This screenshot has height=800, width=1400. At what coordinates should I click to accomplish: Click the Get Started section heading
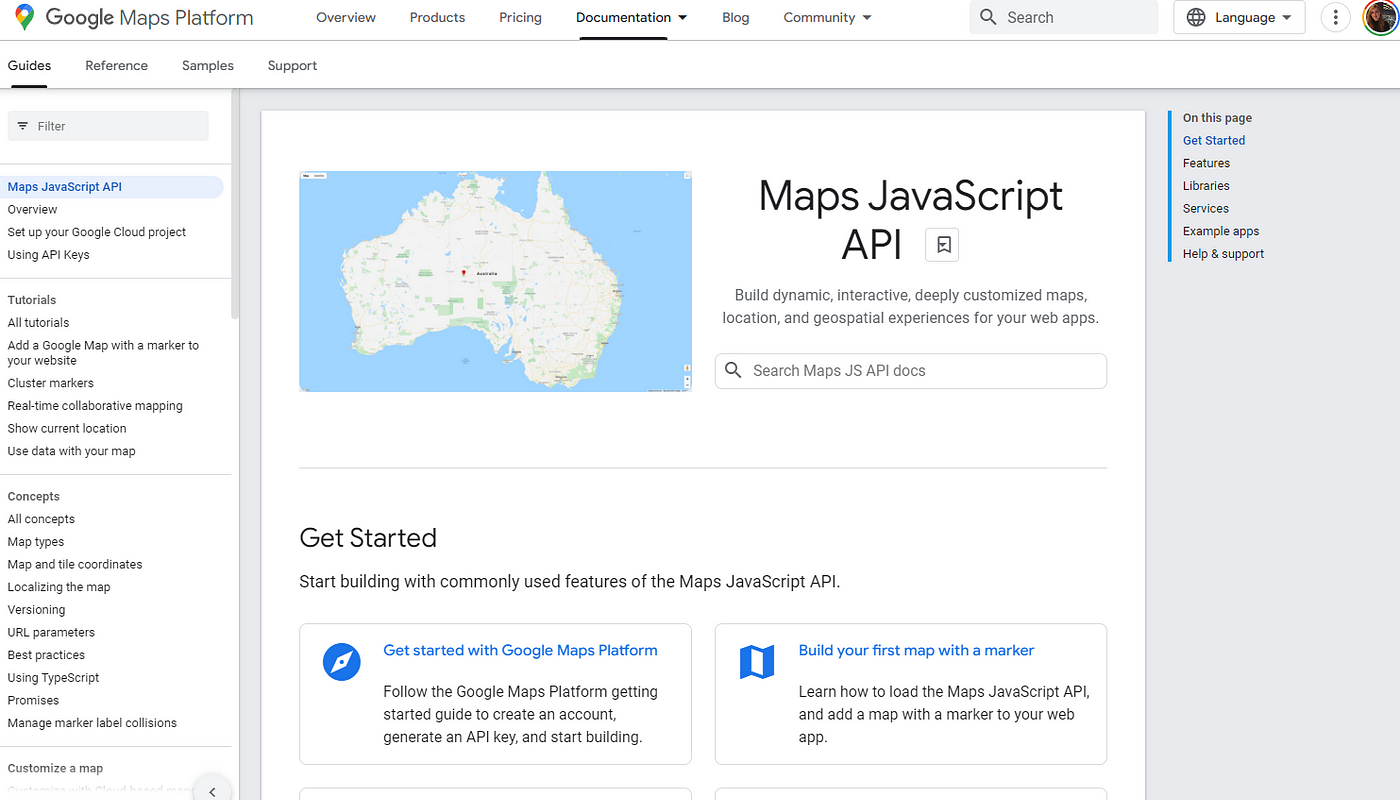click(368, 538)
